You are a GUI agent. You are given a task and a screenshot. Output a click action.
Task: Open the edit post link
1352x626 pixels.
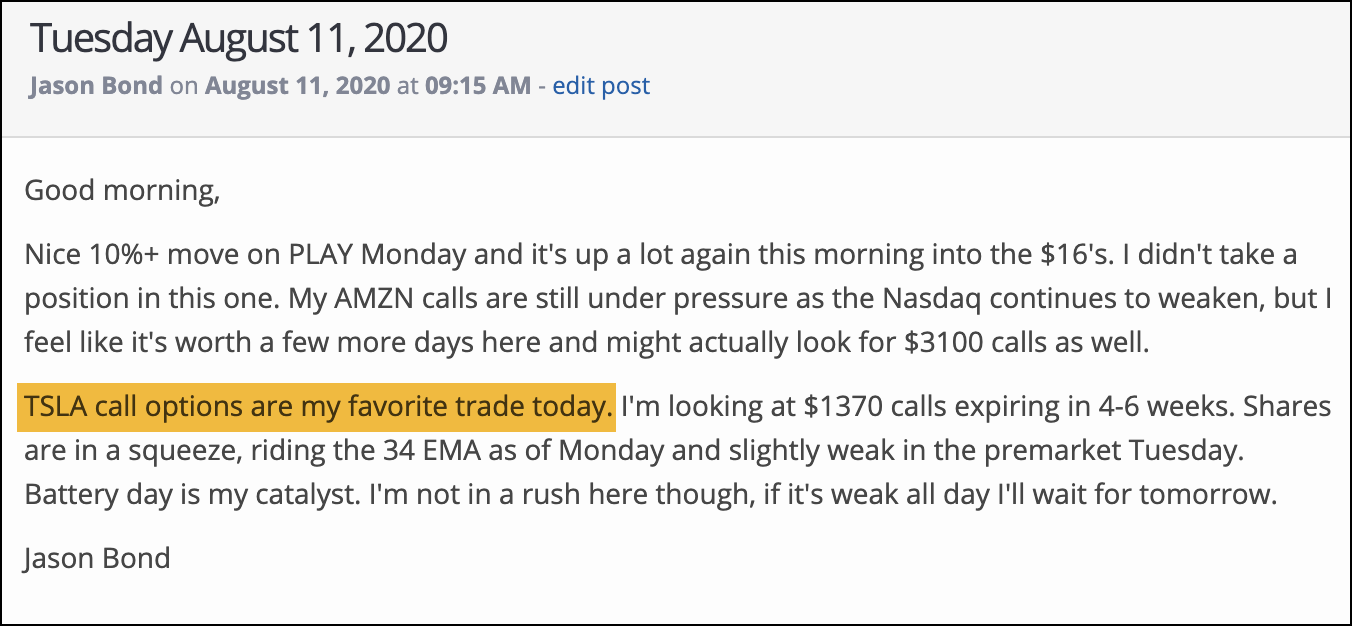pos(601,86)
